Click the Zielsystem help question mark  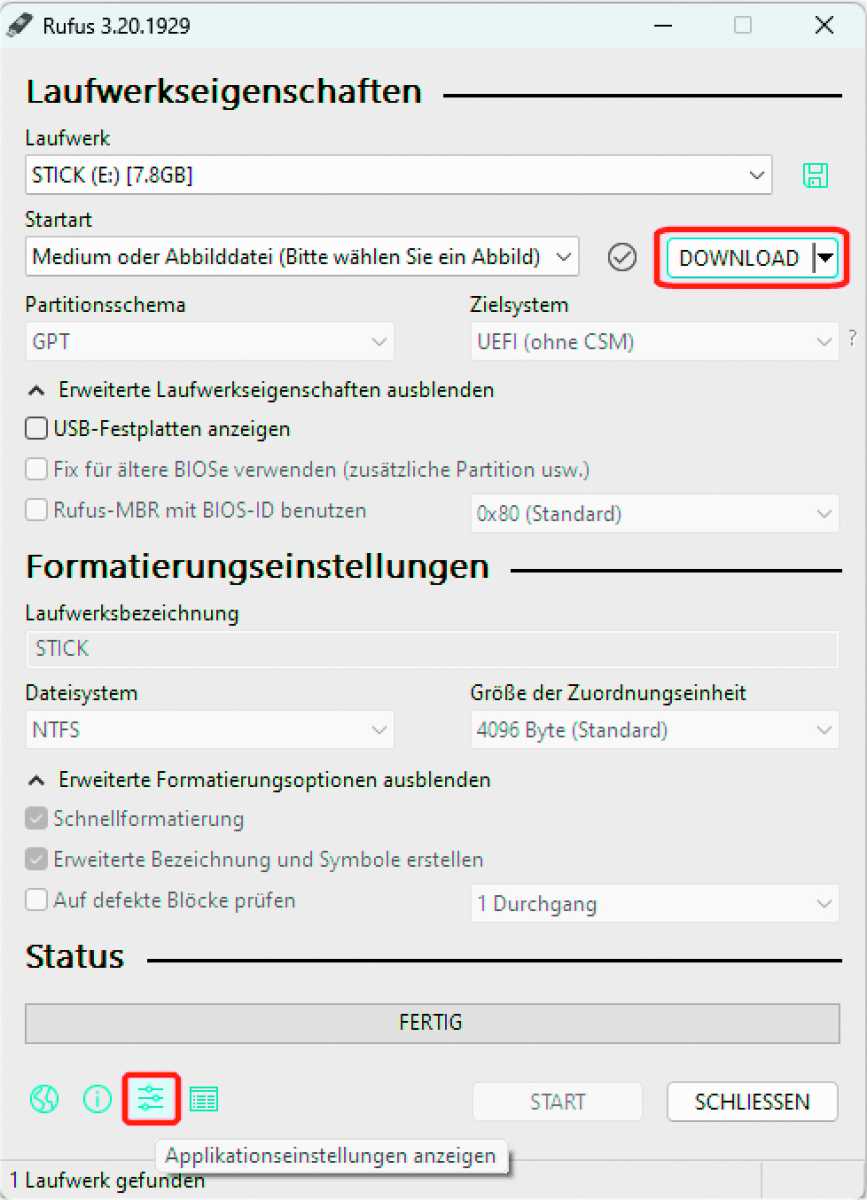(852, 339)
